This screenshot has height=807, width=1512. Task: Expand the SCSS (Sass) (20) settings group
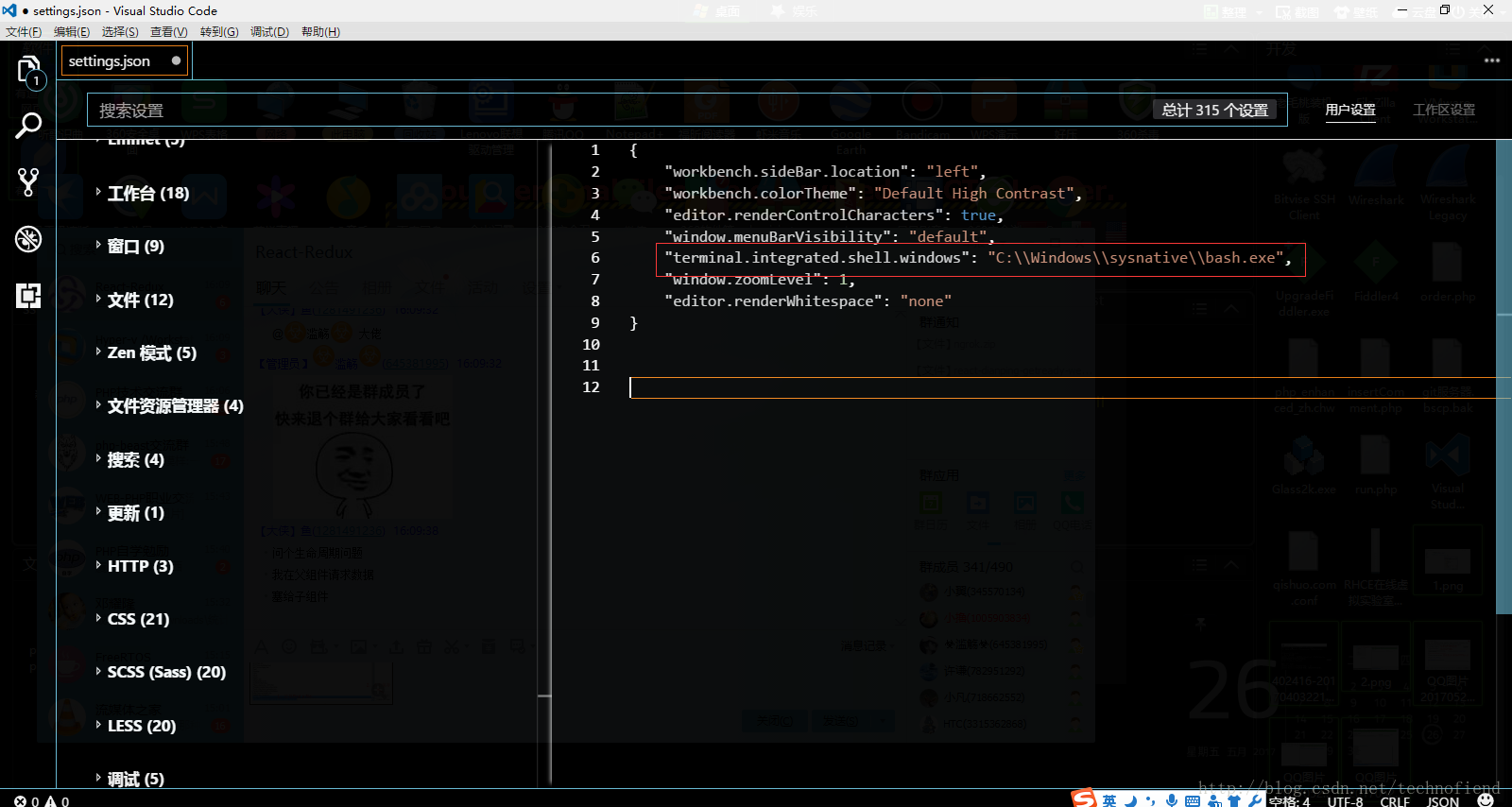pyautogui.click(x=161, y=672)
